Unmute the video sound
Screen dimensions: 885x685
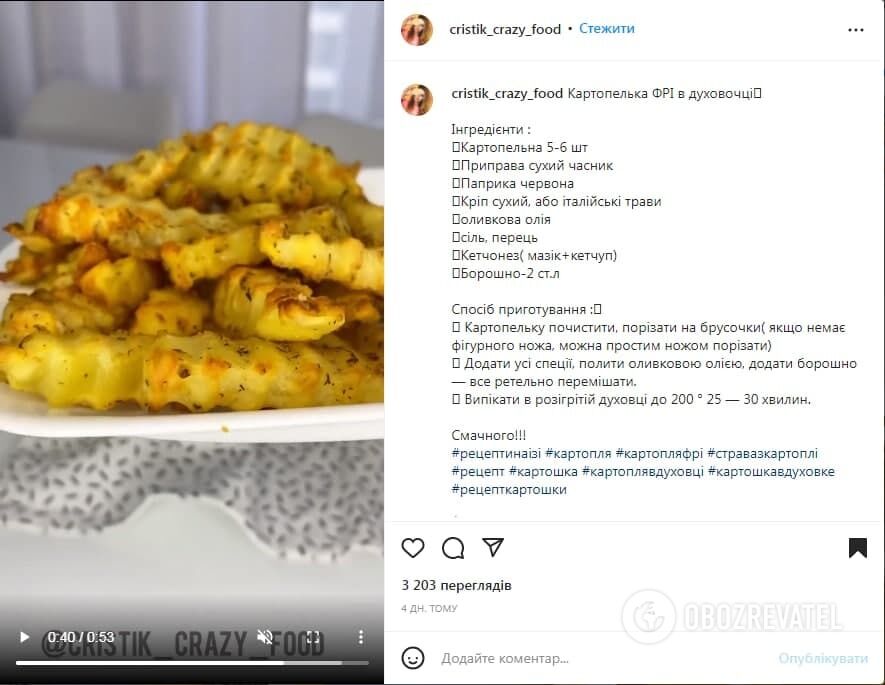tap(265, 637)
